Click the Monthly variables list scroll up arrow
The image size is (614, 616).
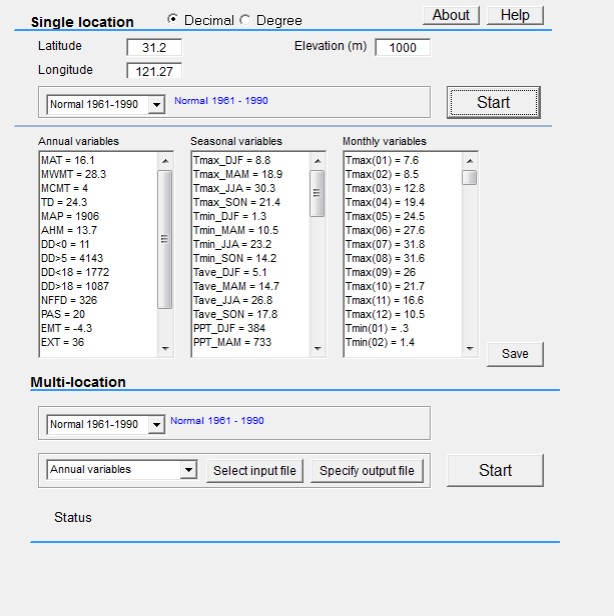click(x=469, y=161)
